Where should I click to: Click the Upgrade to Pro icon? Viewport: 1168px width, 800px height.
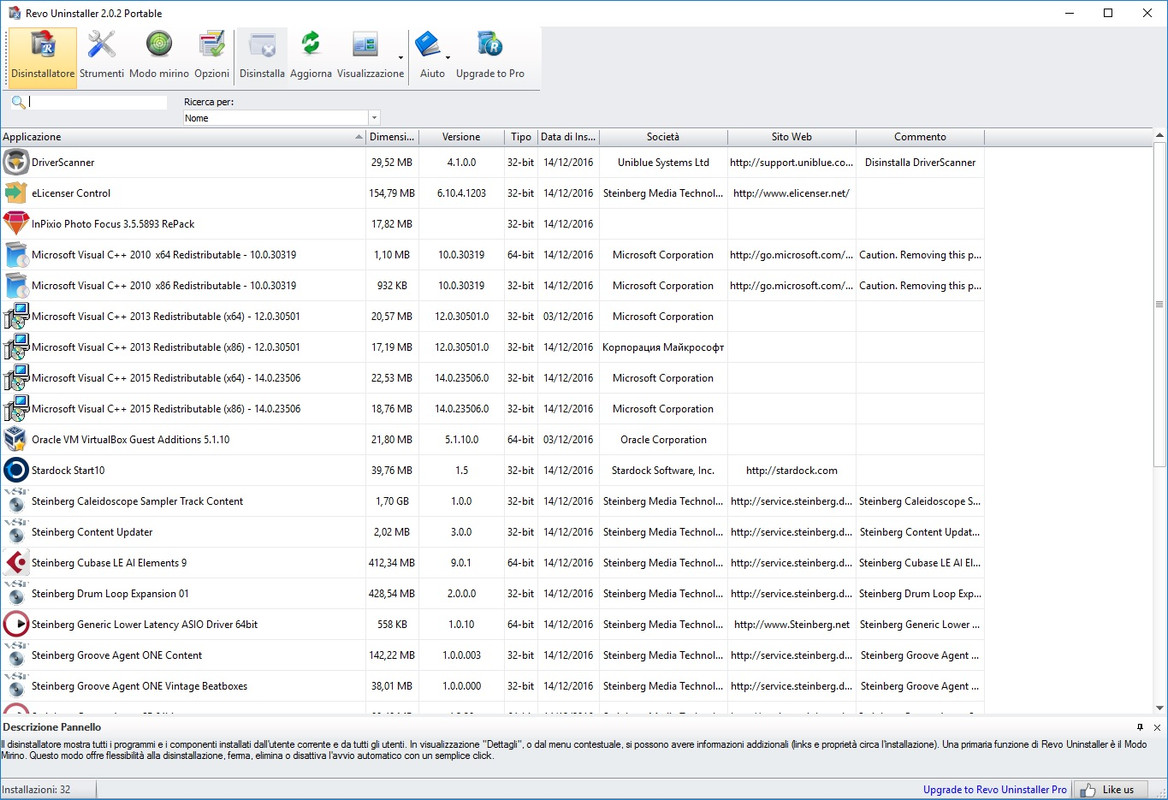(x=490, y=45)
